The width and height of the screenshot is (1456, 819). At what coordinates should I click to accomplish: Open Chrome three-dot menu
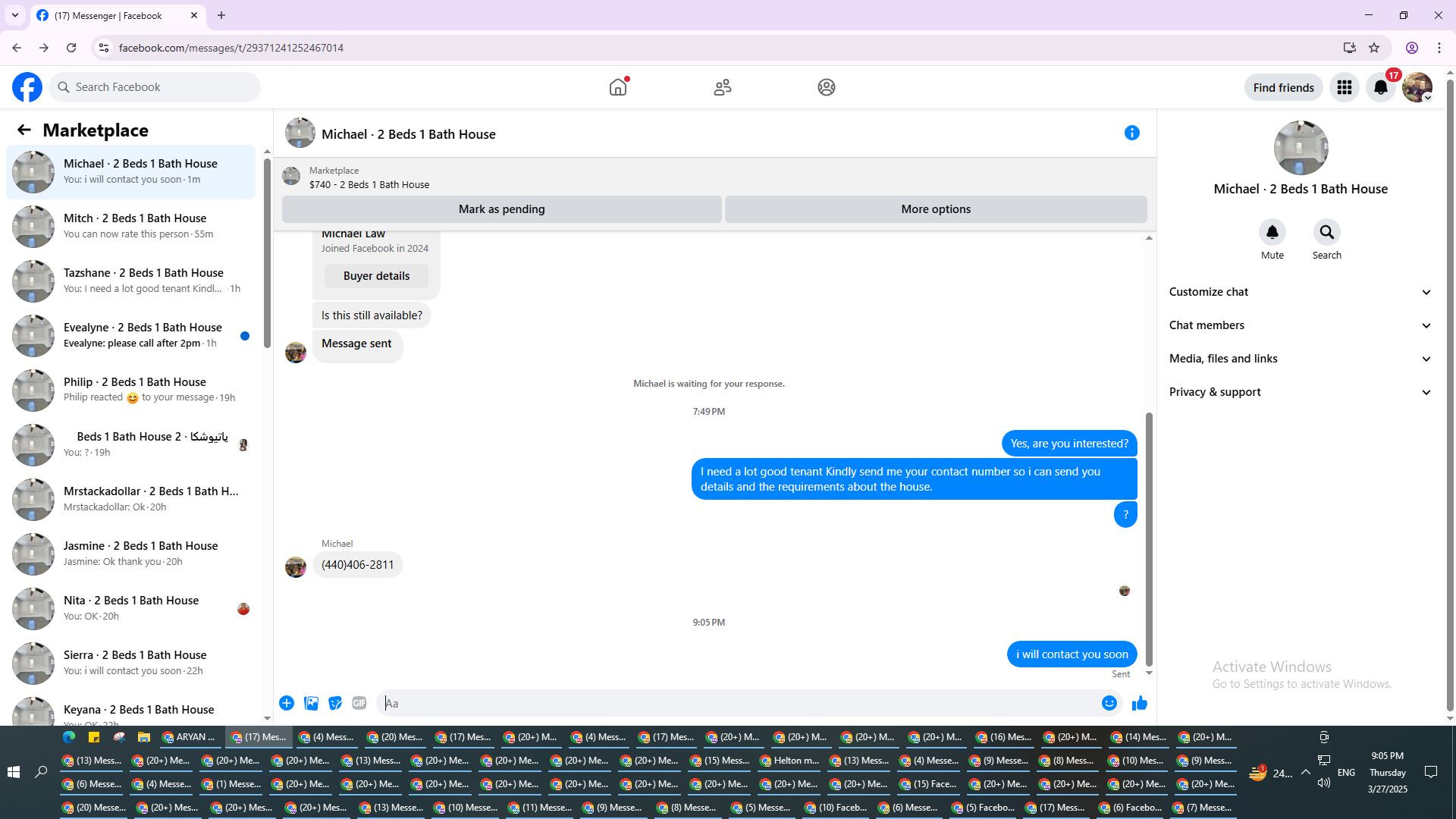pos(1439,48)
